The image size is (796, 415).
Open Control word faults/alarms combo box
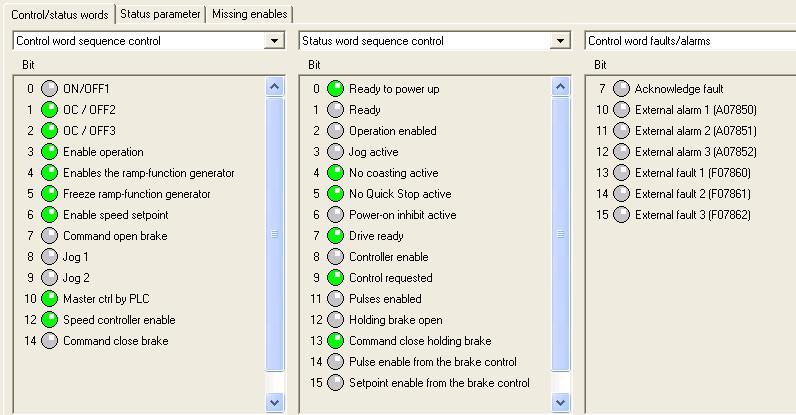coord(690,41)
